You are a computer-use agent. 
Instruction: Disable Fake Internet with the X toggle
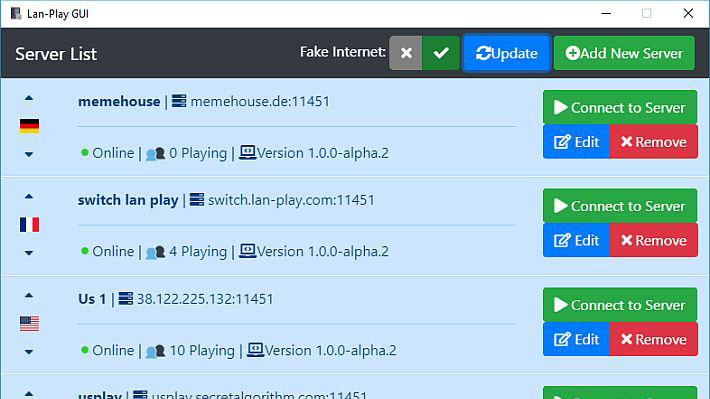406,53
